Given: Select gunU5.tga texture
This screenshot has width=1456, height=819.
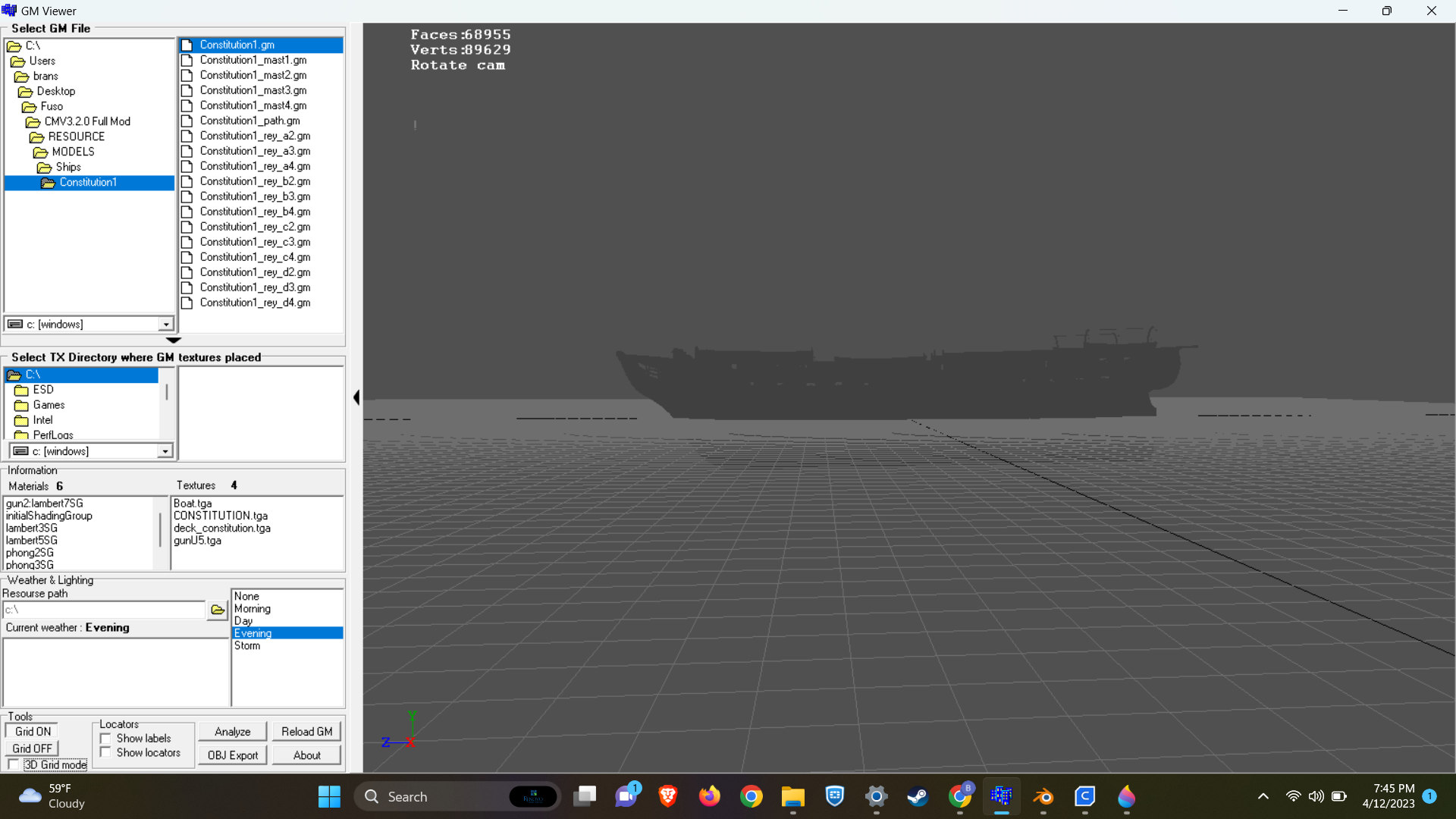Looking at the screenshot, I should pos(197,541).
